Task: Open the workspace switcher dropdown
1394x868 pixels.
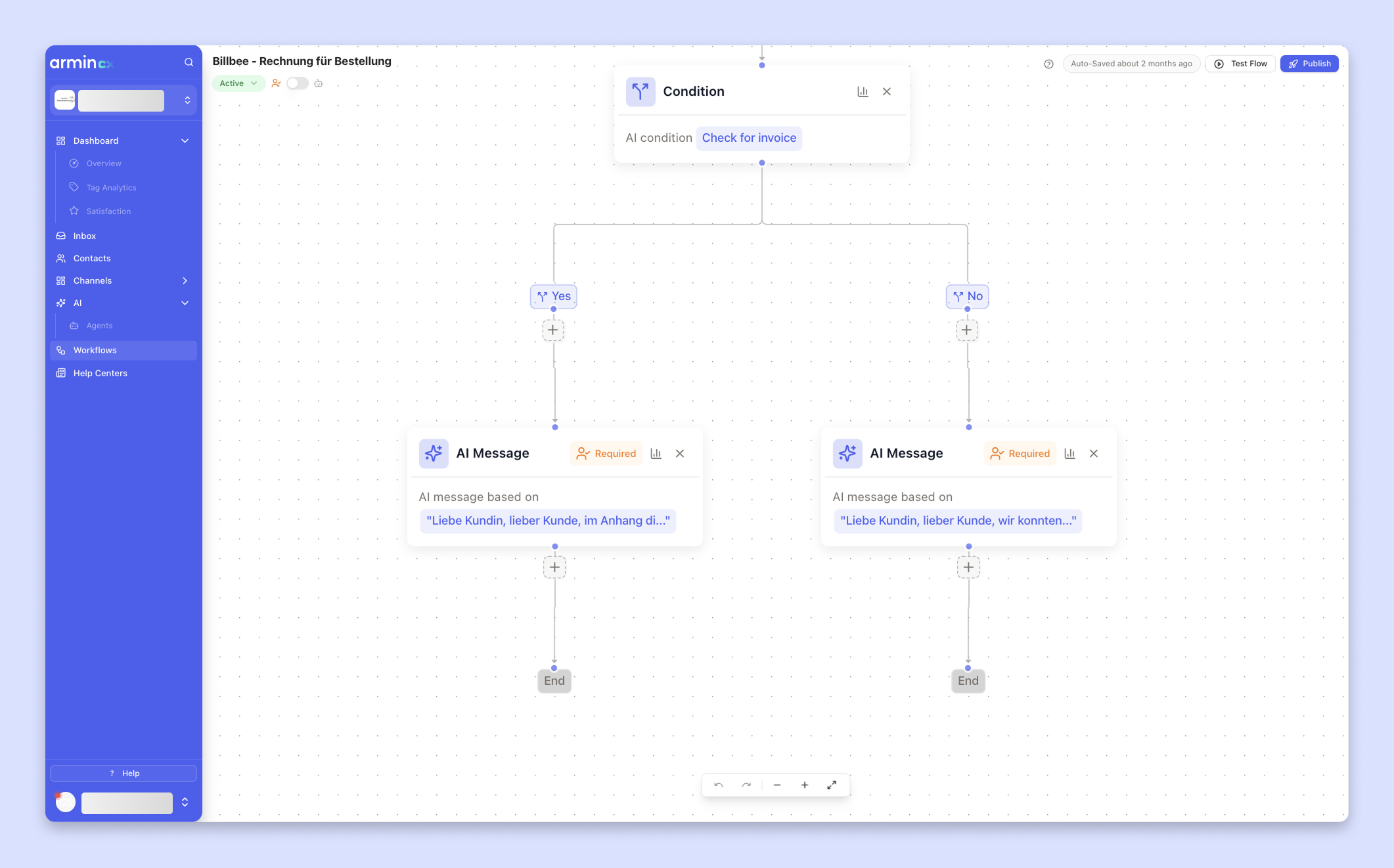Action: click(x=187, y=100)
